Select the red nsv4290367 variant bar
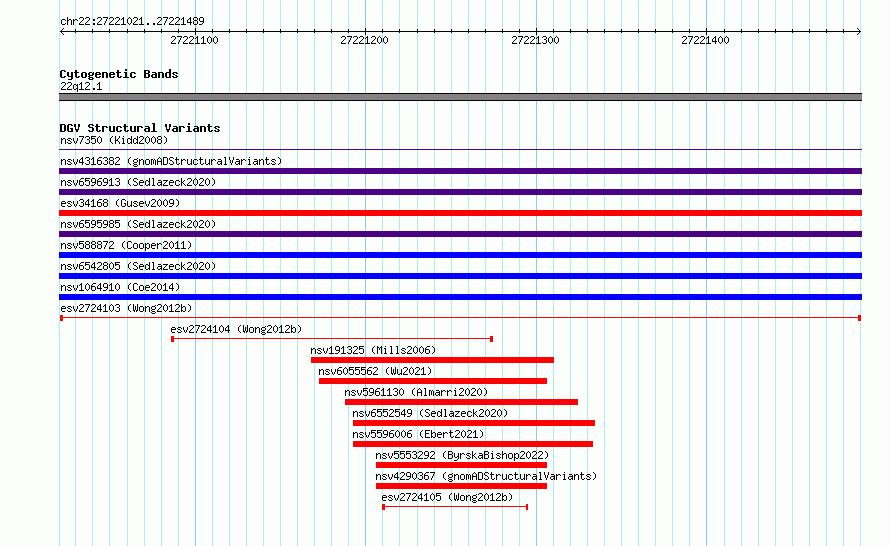This screenshot has width=890, height=546. (x=461, y=486)
